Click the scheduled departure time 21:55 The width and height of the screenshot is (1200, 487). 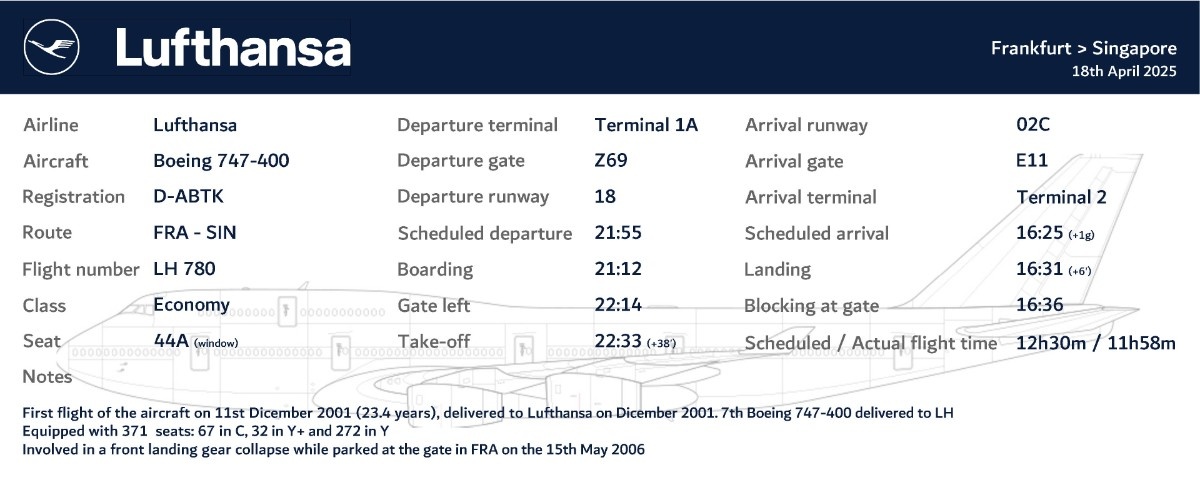(x=618, y=233)
